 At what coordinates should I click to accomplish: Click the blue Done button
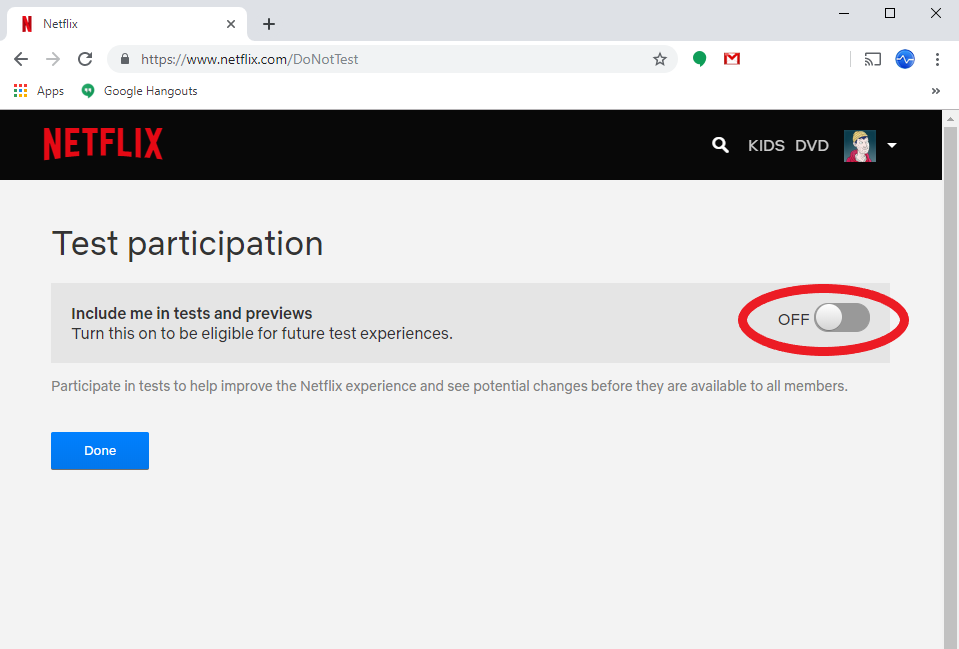(100, 451)
